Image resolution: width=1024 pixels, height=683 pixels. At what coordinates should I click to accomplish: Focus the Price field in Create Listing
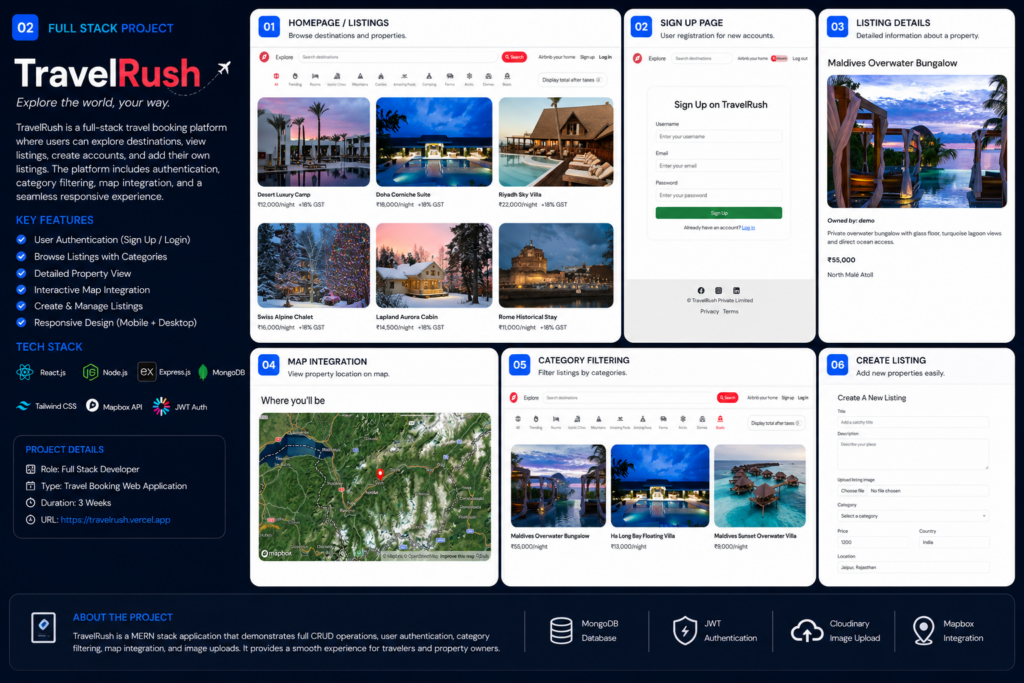click(x=872, y=542)
